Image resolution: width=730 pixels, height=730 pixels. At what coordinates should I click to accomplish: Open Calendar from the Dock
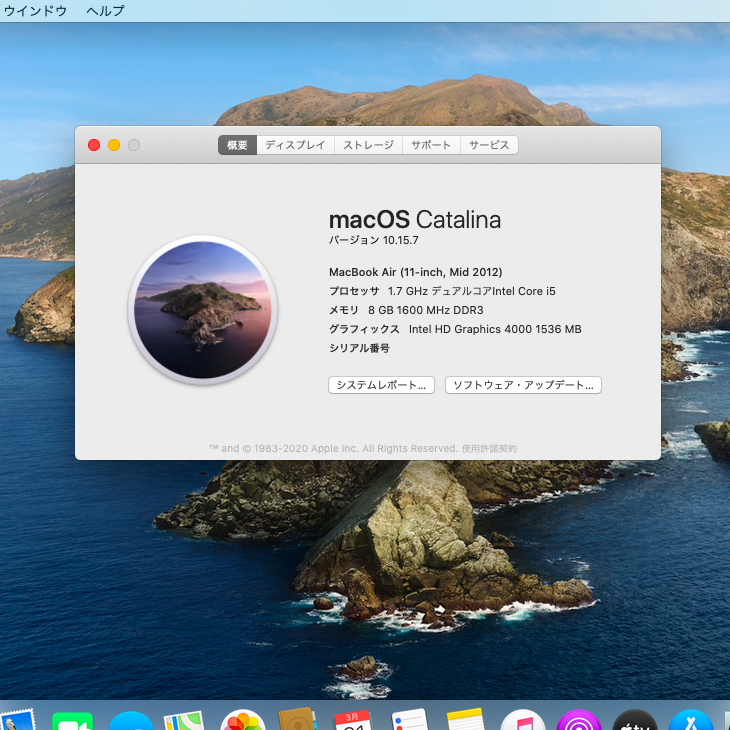pos(353,720)
